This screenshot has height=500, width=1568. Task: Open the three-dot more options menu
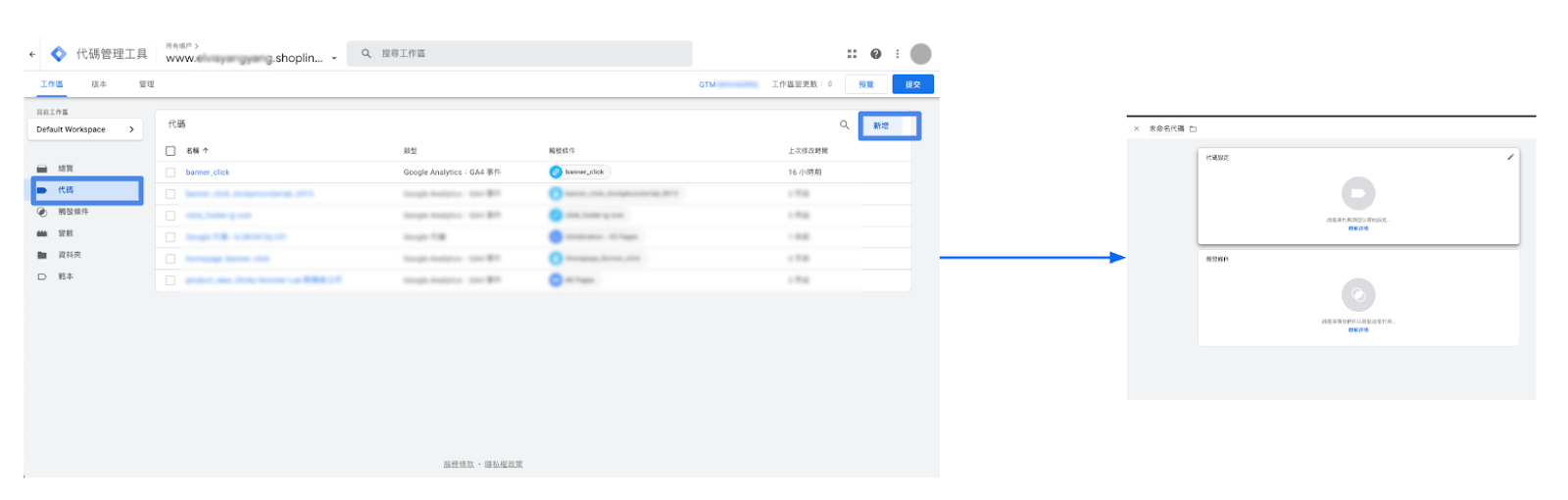coord(897,54)
